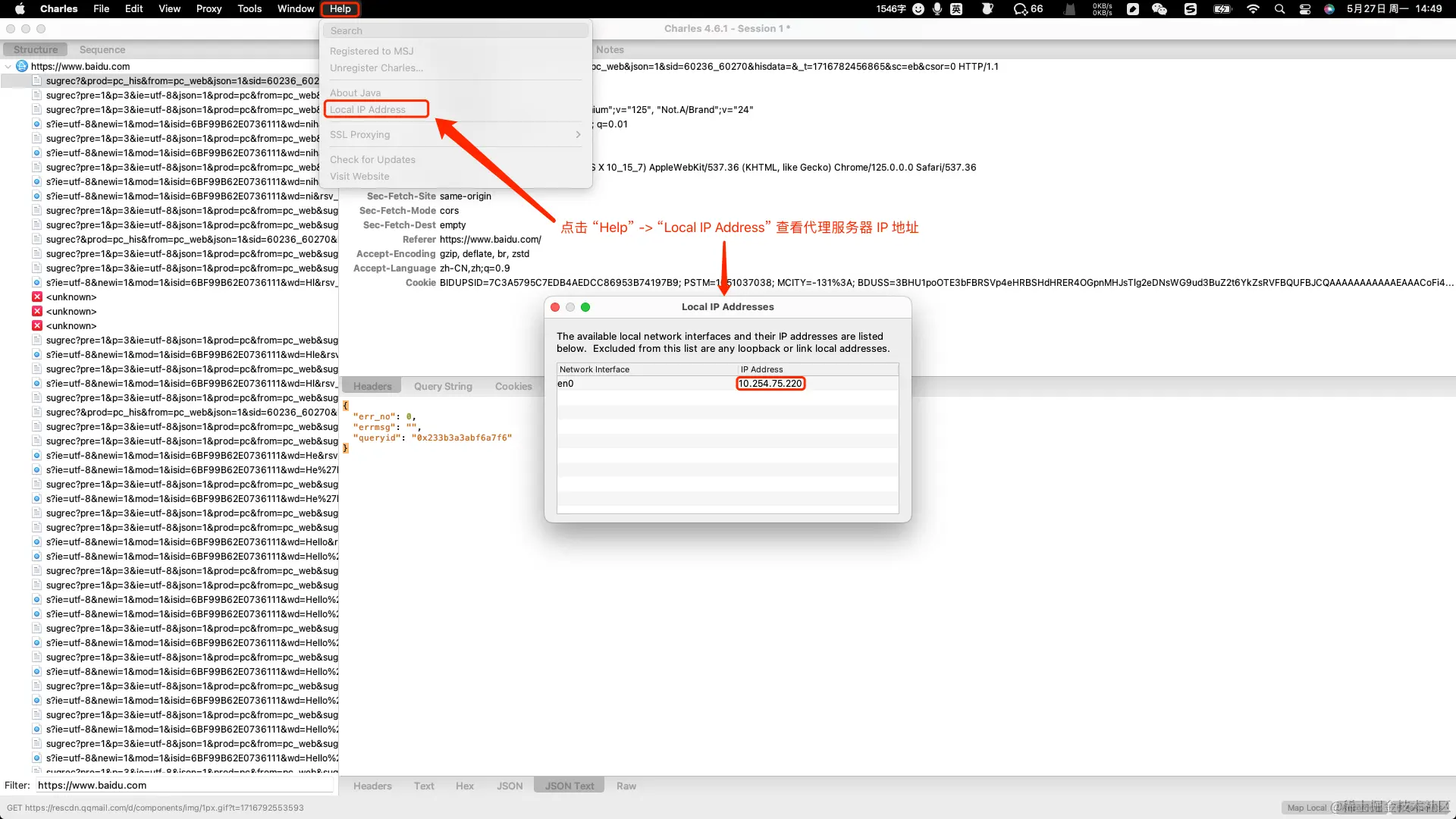
Task: Open the Window menu
Action: click(296, 9)
